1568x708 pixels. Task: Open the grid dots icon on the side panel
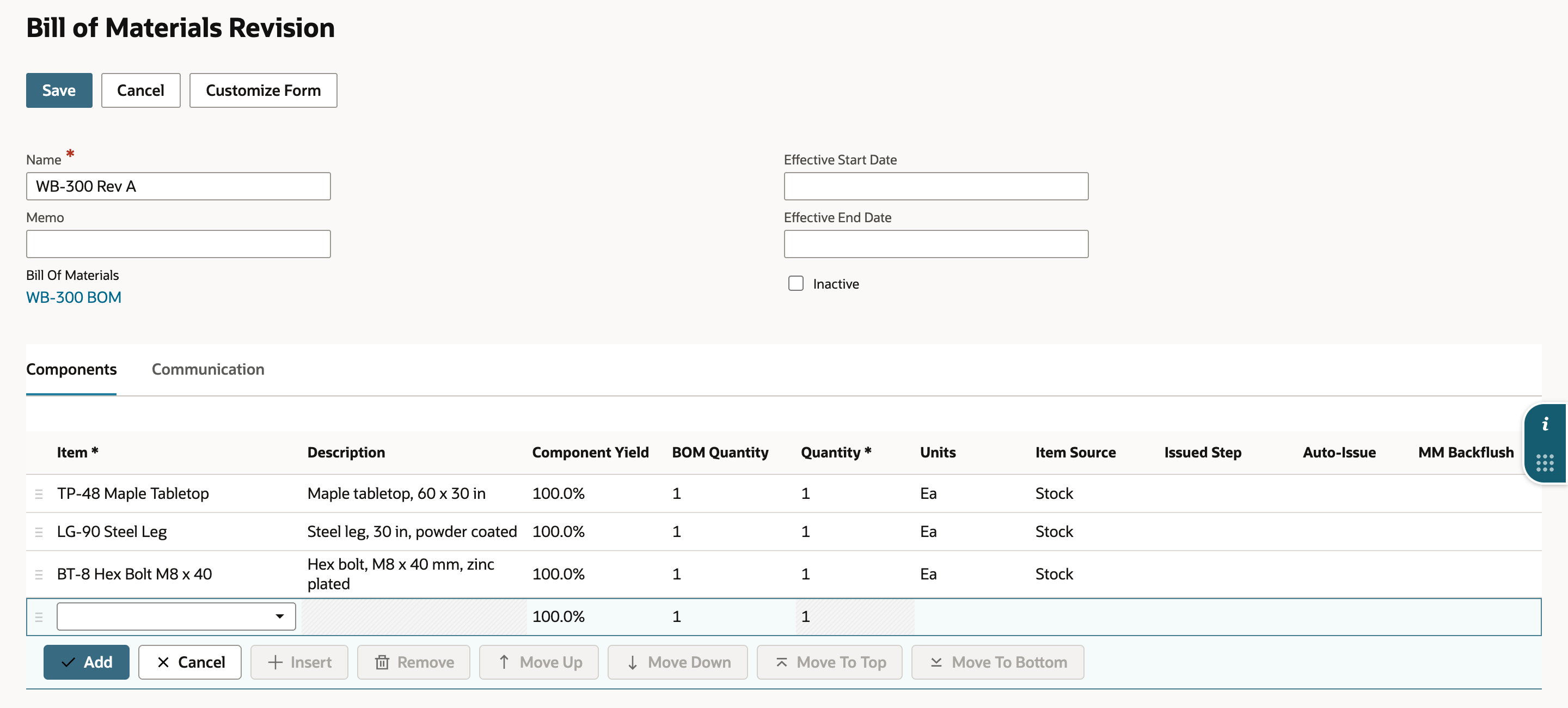1545,463
